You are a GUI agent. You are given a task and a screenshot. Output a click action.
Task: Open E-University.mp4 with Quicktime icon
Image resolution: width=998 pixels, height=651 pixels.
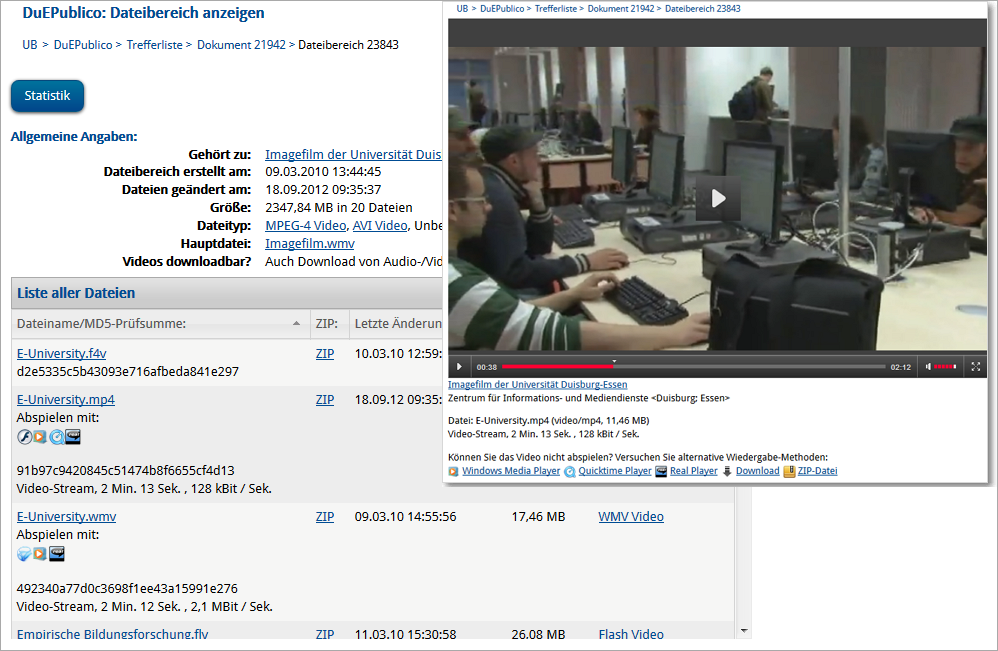click(x=57, y=437)
